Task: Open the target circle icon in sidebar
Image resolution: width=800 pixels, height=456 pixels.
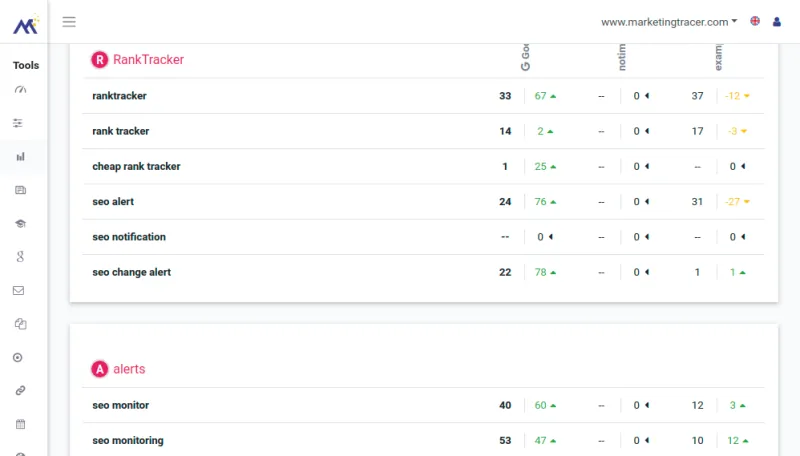Action: [x=18, y=358]
